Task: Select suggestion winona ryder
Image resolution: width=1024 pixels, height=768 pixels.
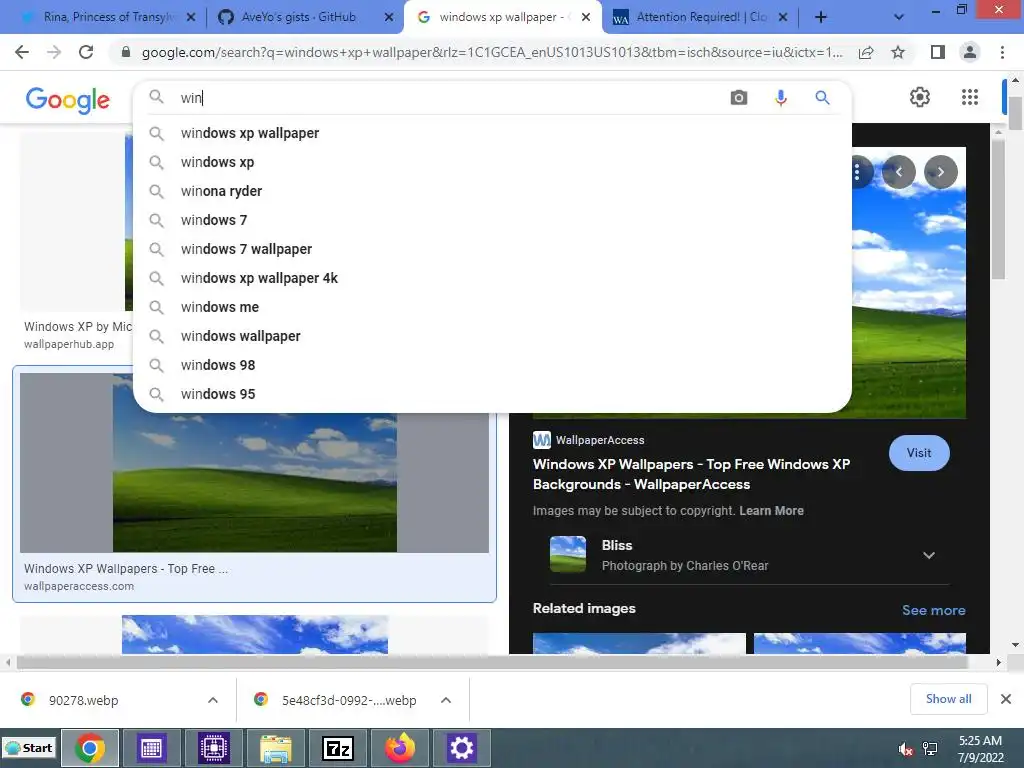Action: click(492, 191)
